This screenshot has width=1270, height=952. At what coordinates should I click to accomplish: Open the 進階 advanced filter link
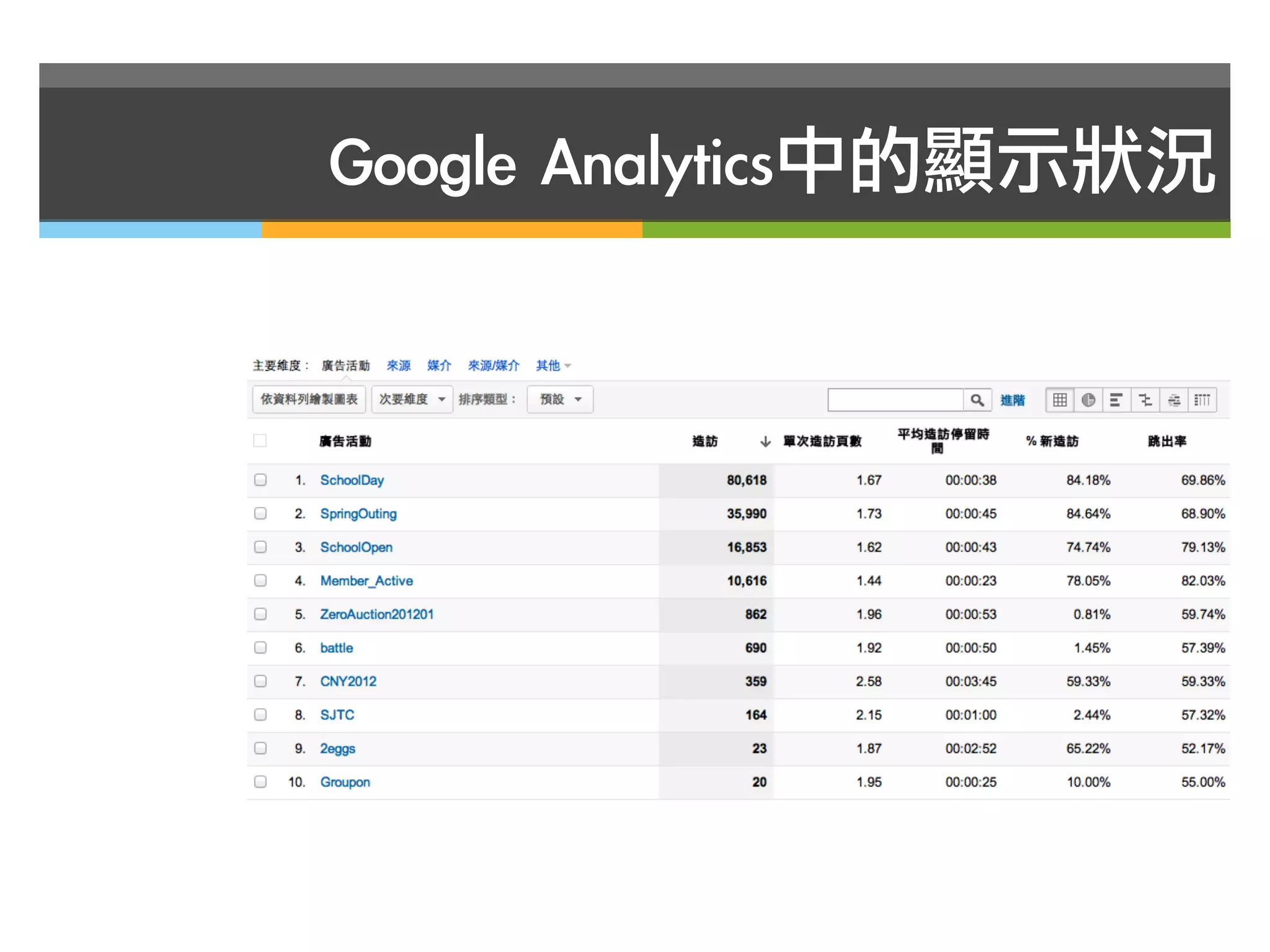click(1013, 400)
